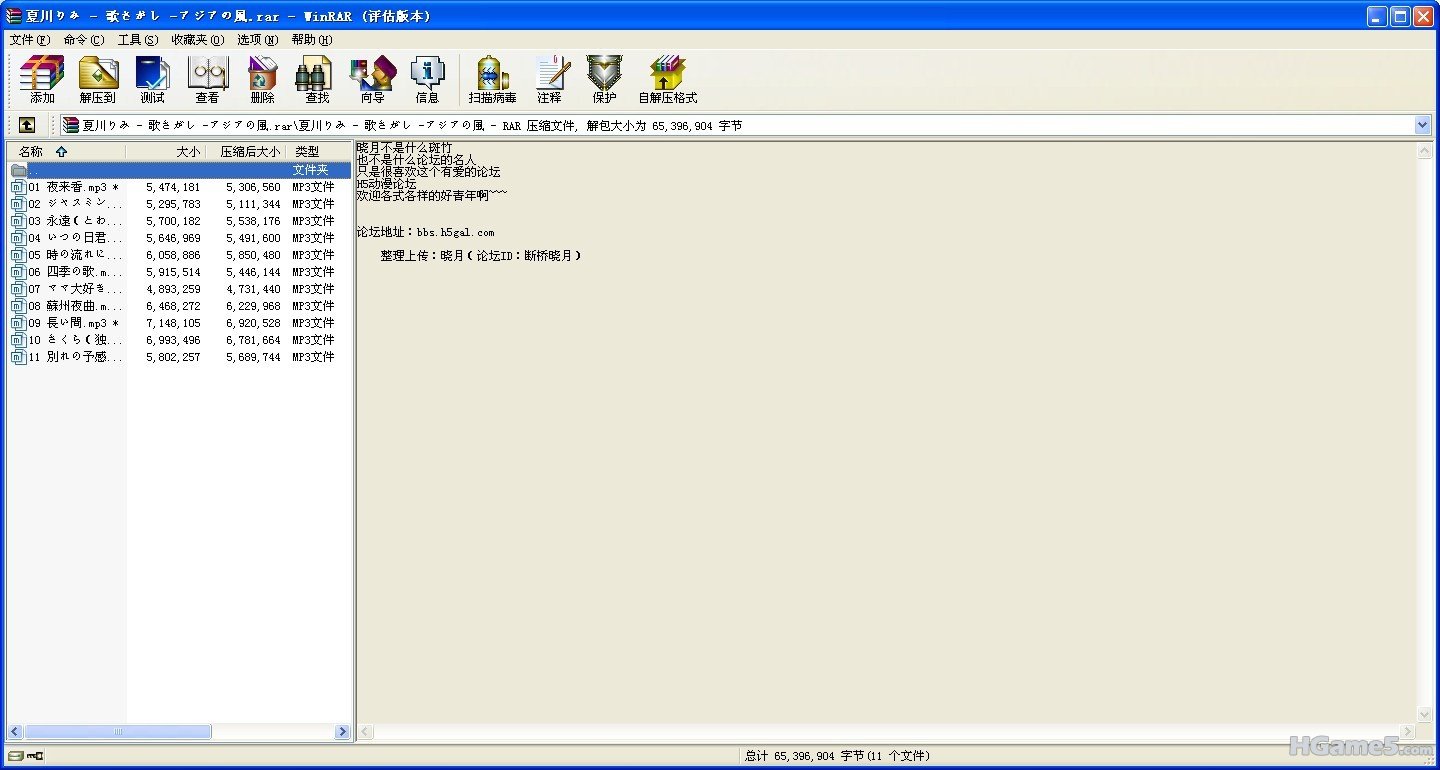Sort by the 名称 column header
The width and height of the screenshot is (1440, 770).
tap(66, 152)
